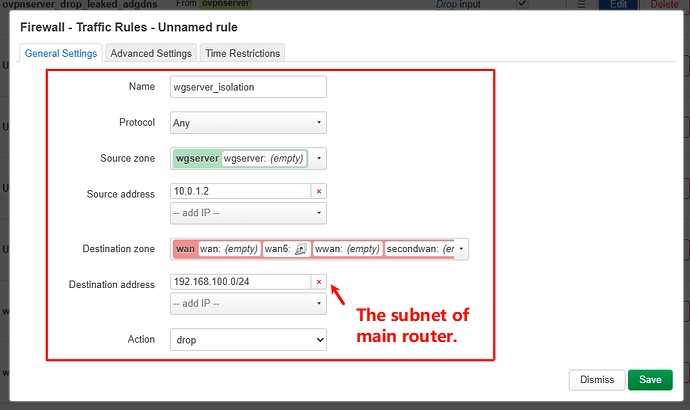Open the Advanced Settings tab
The height and width of the screenshot is (410, 690).
[151, 53]
